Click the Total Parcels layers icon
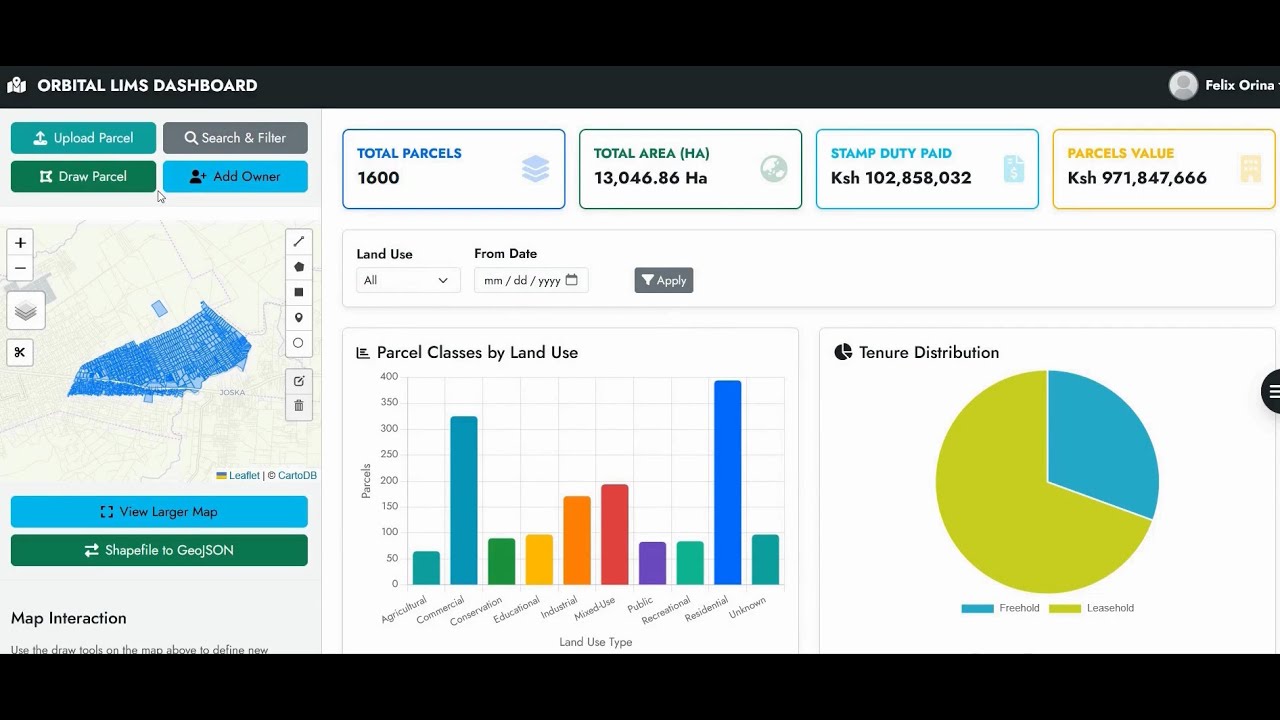This screenshot has width=1280, height=720. click(535, 169)
